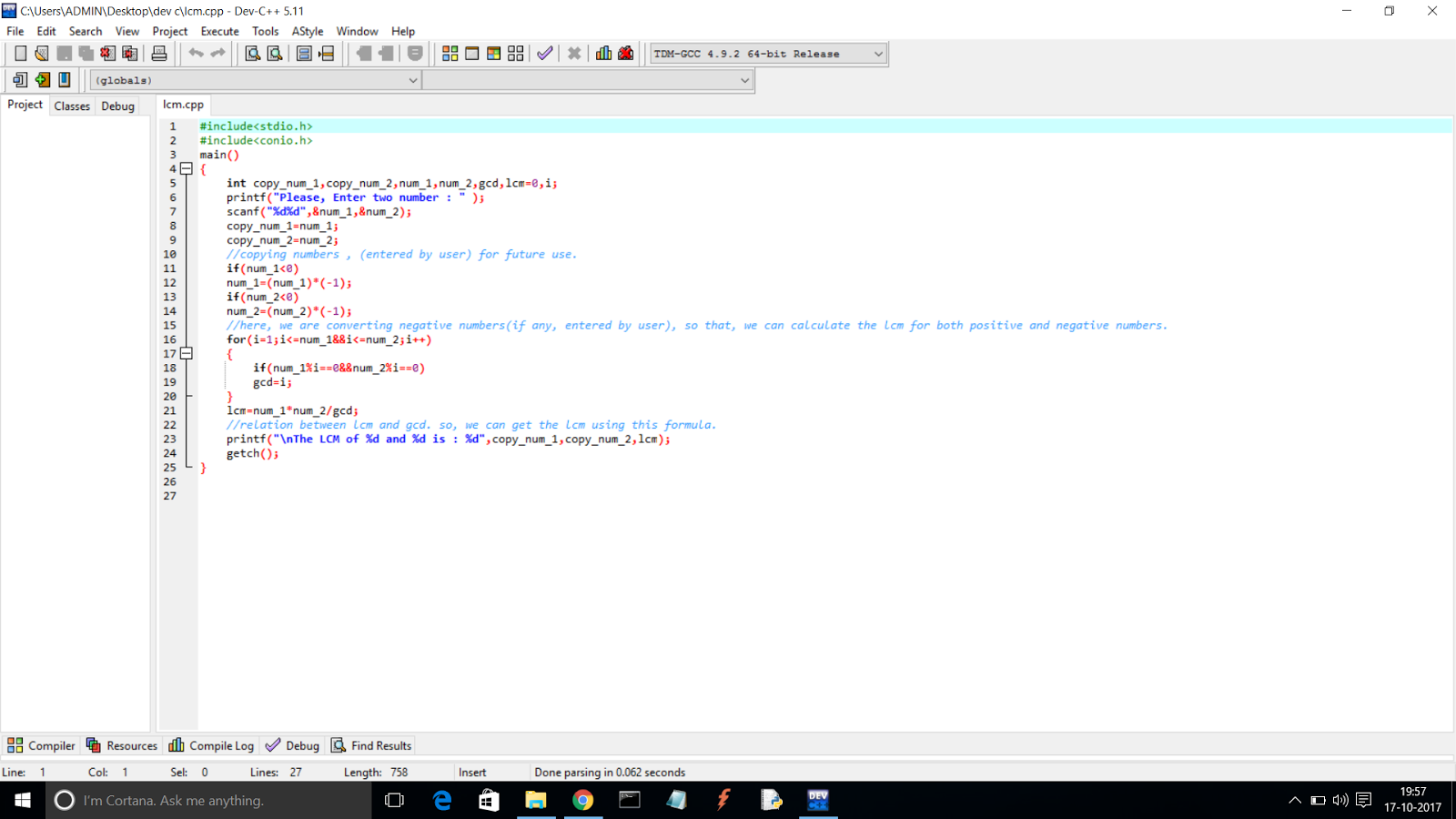Screen dimensions: 1456x819
Task: Select the lcm.cpp editor tab
Action: (183, 105)
